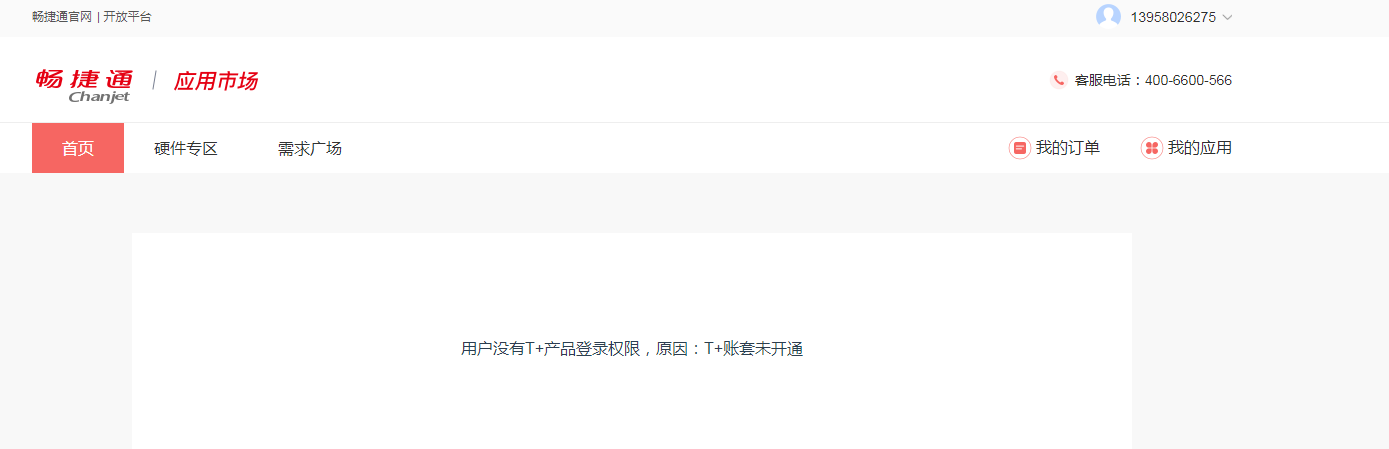Go to 我的订单
Image resolution: width=1389 pixels, height=449 pixels.
[1068, 148]
